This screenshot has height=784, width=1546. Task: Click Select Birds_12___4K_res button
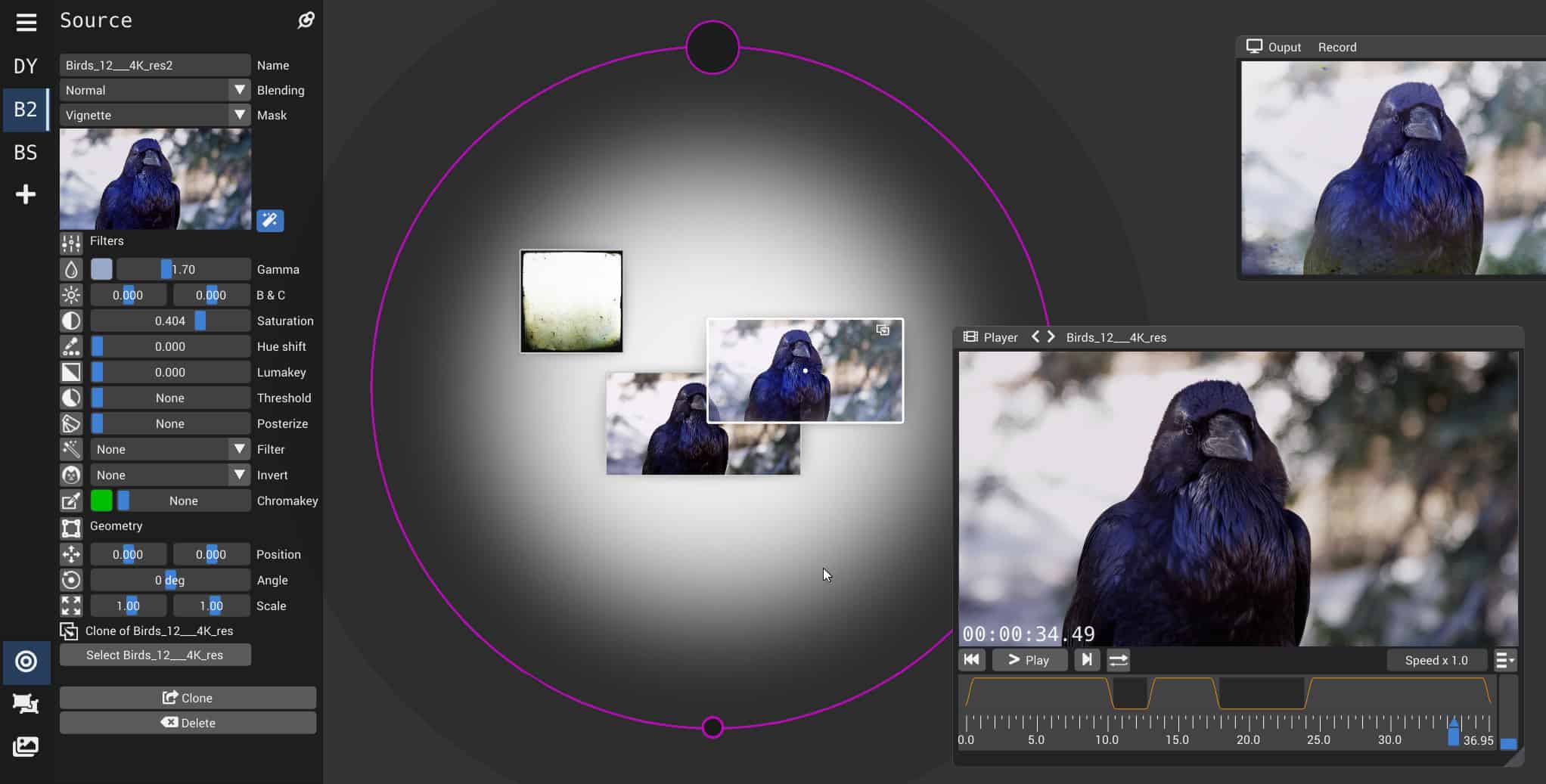(155, 655)
